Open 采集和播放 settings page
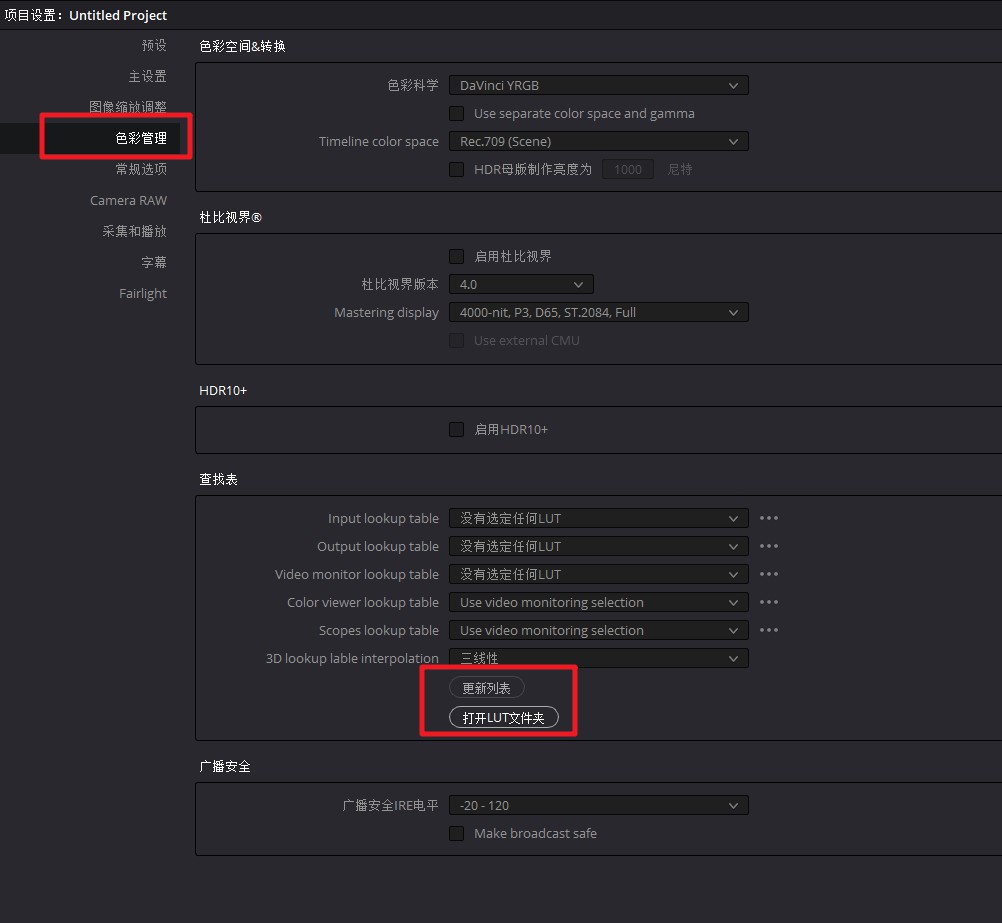This screenshot has height=923, width=1002. click(x=134, y=231)
